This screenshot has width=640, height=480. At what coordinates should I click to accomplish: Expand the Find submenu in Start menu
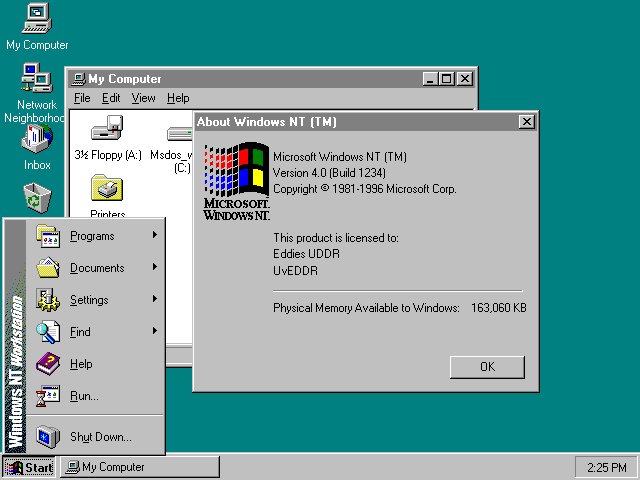(80, 332)
